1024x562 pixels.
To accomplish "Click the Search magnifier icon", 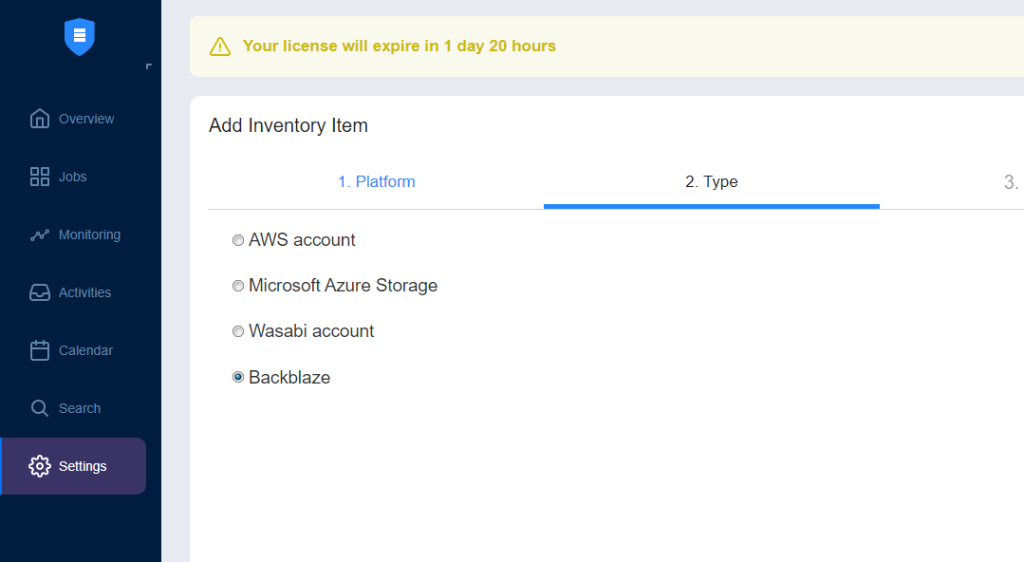I will [x=39, y=409].
